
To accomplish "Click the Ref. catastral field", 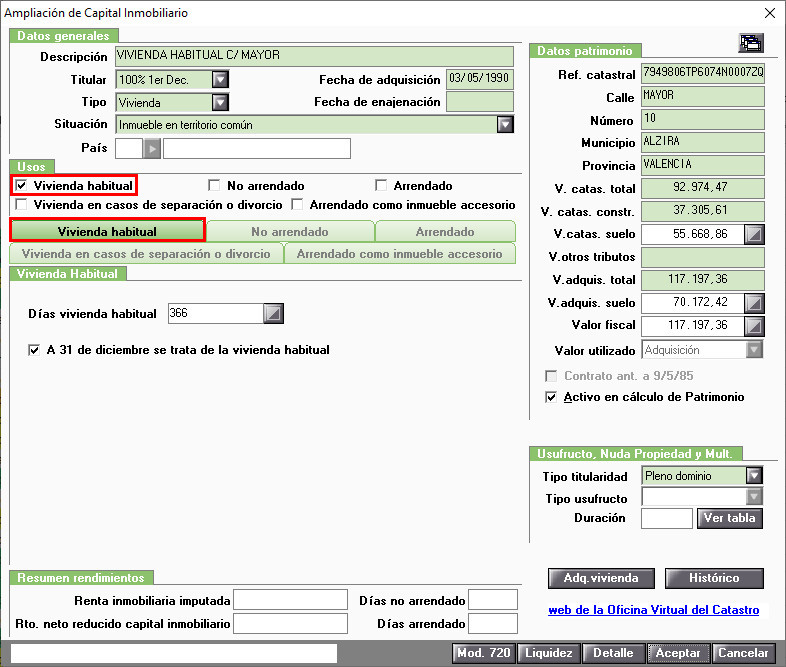I will (x=703, y=73).
